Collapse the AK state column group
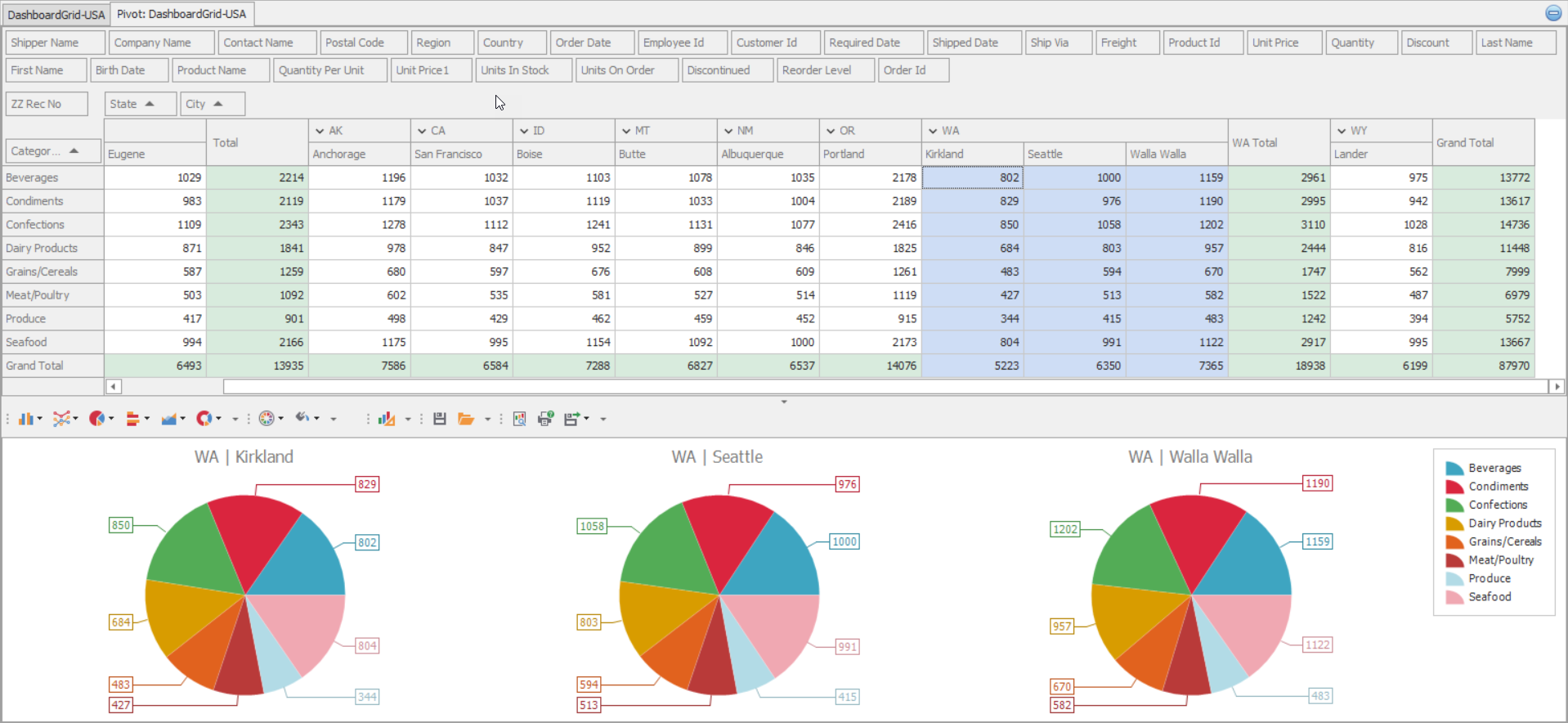Screen dimensions: 1568x723 (320, 131)
